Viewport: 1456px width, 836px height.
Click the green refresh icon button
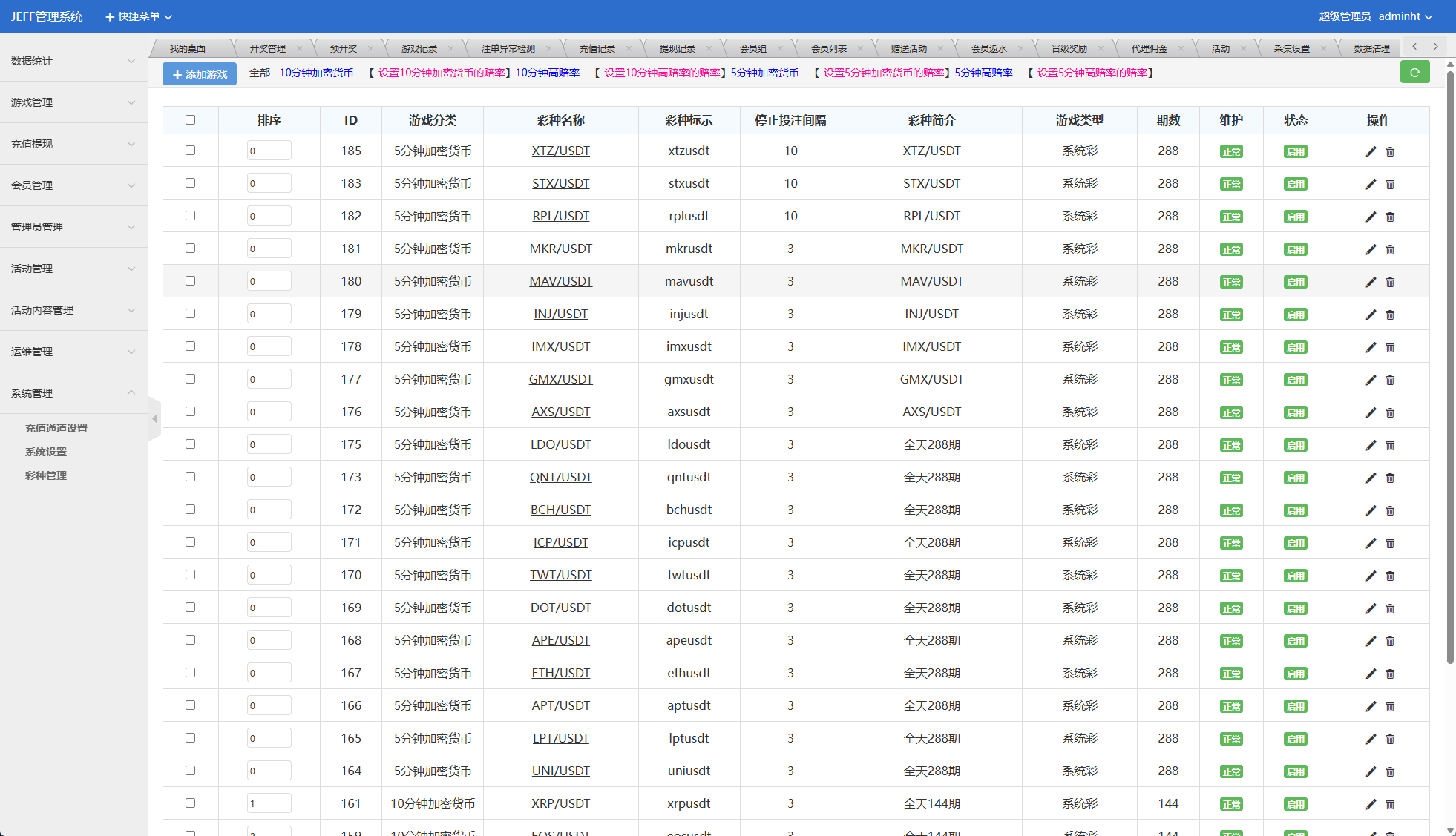[1414, 73]
